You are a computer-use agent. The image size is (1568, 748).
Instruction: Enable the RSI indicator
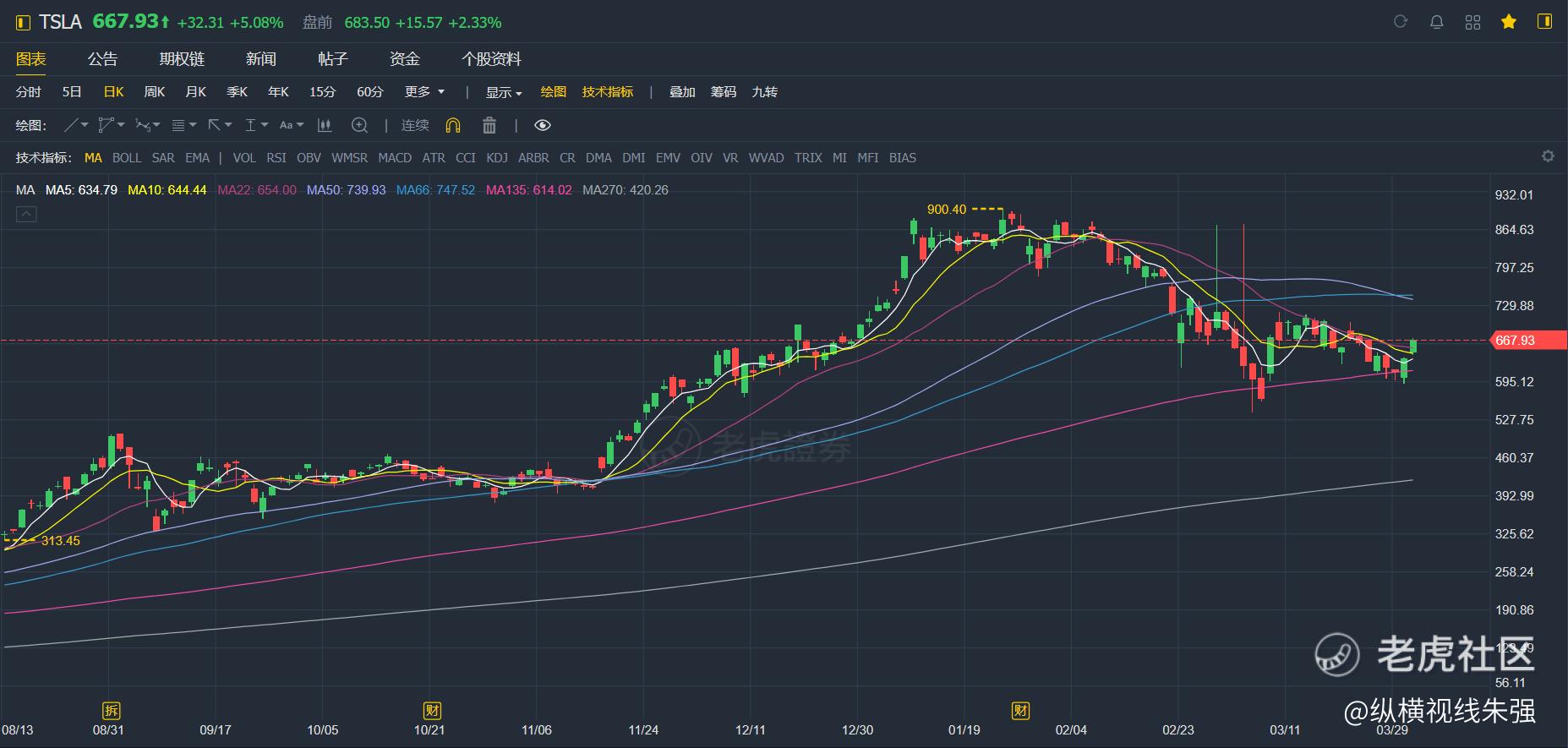pyautogui.click(x=276, y=157)
